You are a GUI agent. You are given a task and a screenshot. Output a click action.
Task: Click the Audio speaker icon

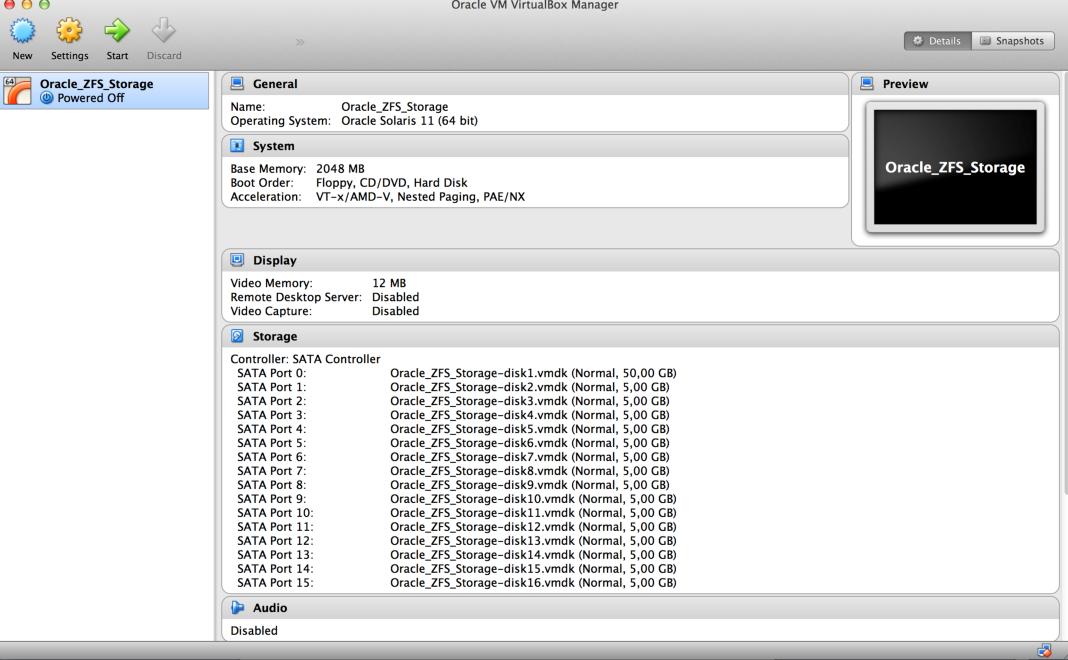coord(237,608)
